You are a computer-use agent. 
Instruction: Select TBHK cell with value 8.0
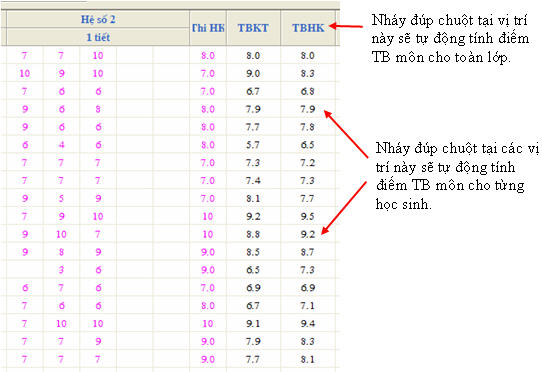(307, 56)
